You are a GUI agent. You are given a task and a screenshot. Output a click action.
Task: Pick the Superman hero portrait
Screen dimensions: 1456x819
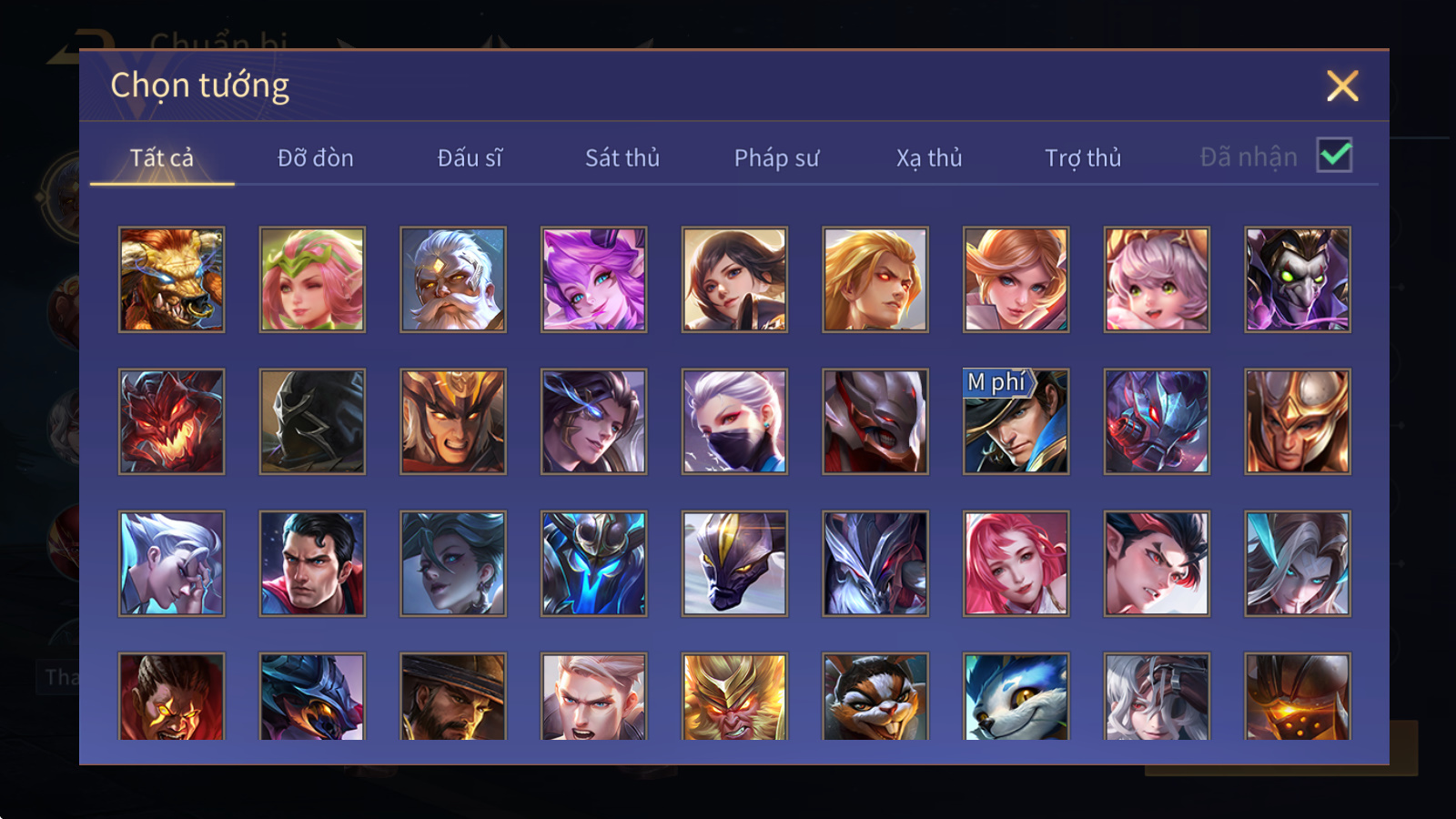(x=312, y=563)
